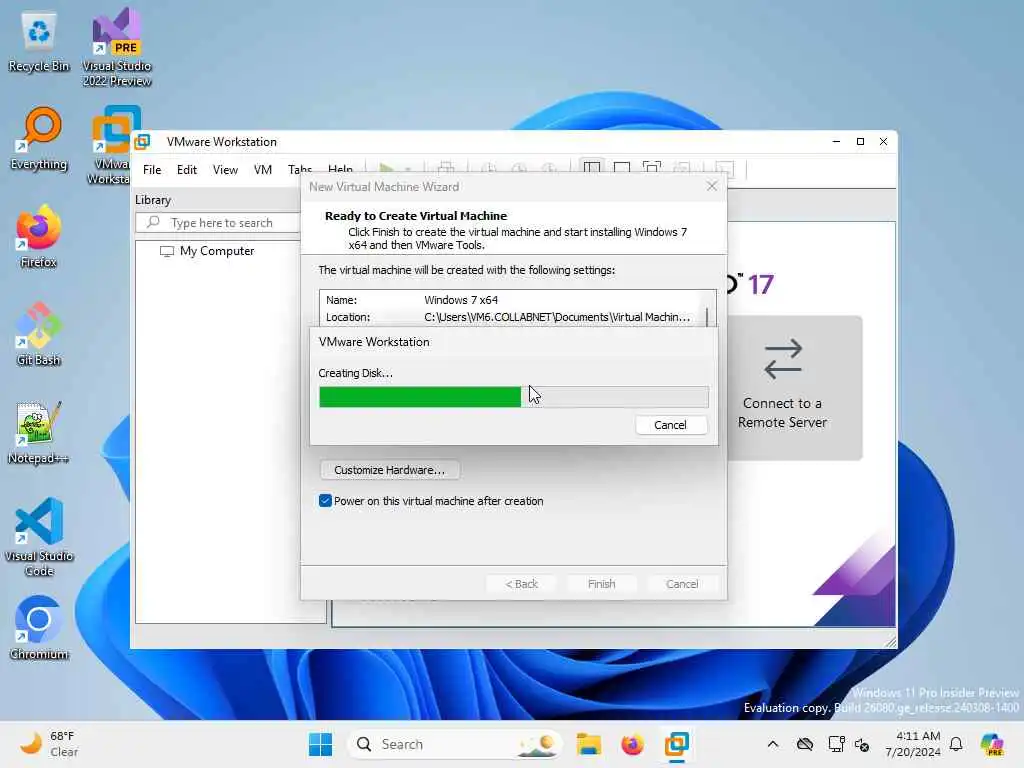
Task: Click the Show or Hide Library toolbar icon
Action: (x=592, y=169)
